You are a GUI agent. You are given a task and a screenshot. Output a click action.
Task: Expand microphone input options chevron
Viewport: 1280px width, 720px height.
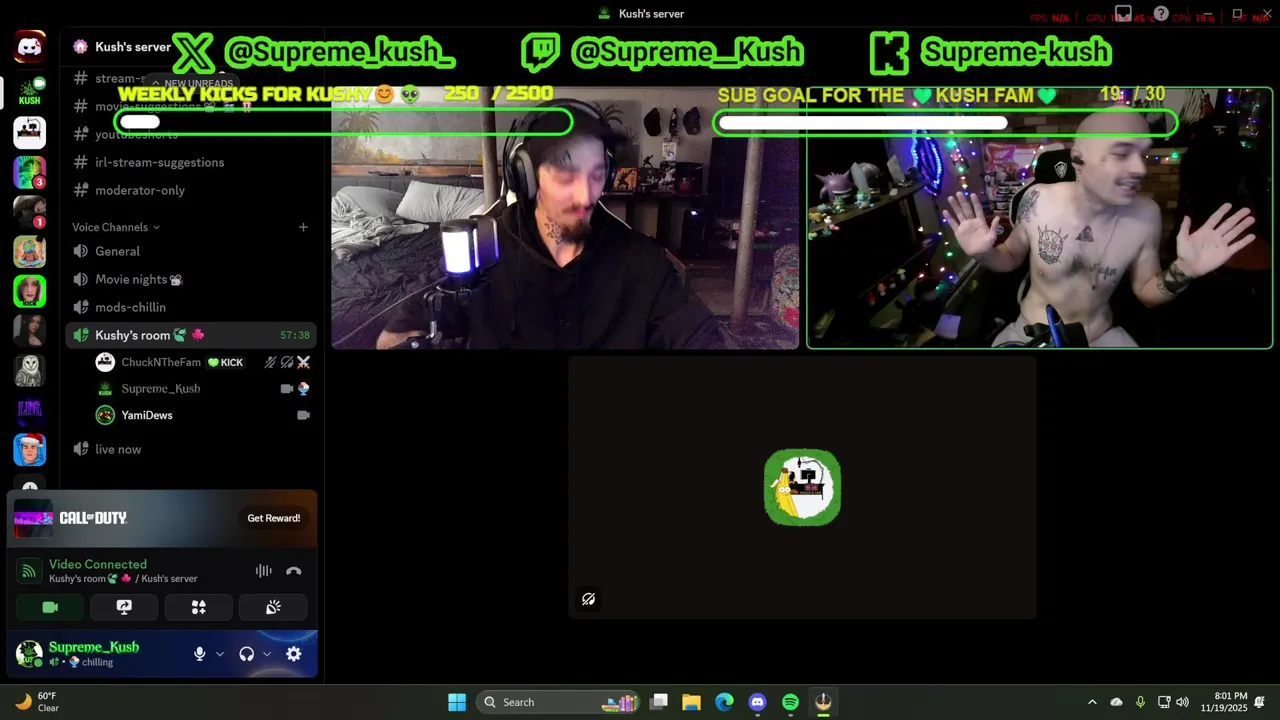tap(220, 654)
